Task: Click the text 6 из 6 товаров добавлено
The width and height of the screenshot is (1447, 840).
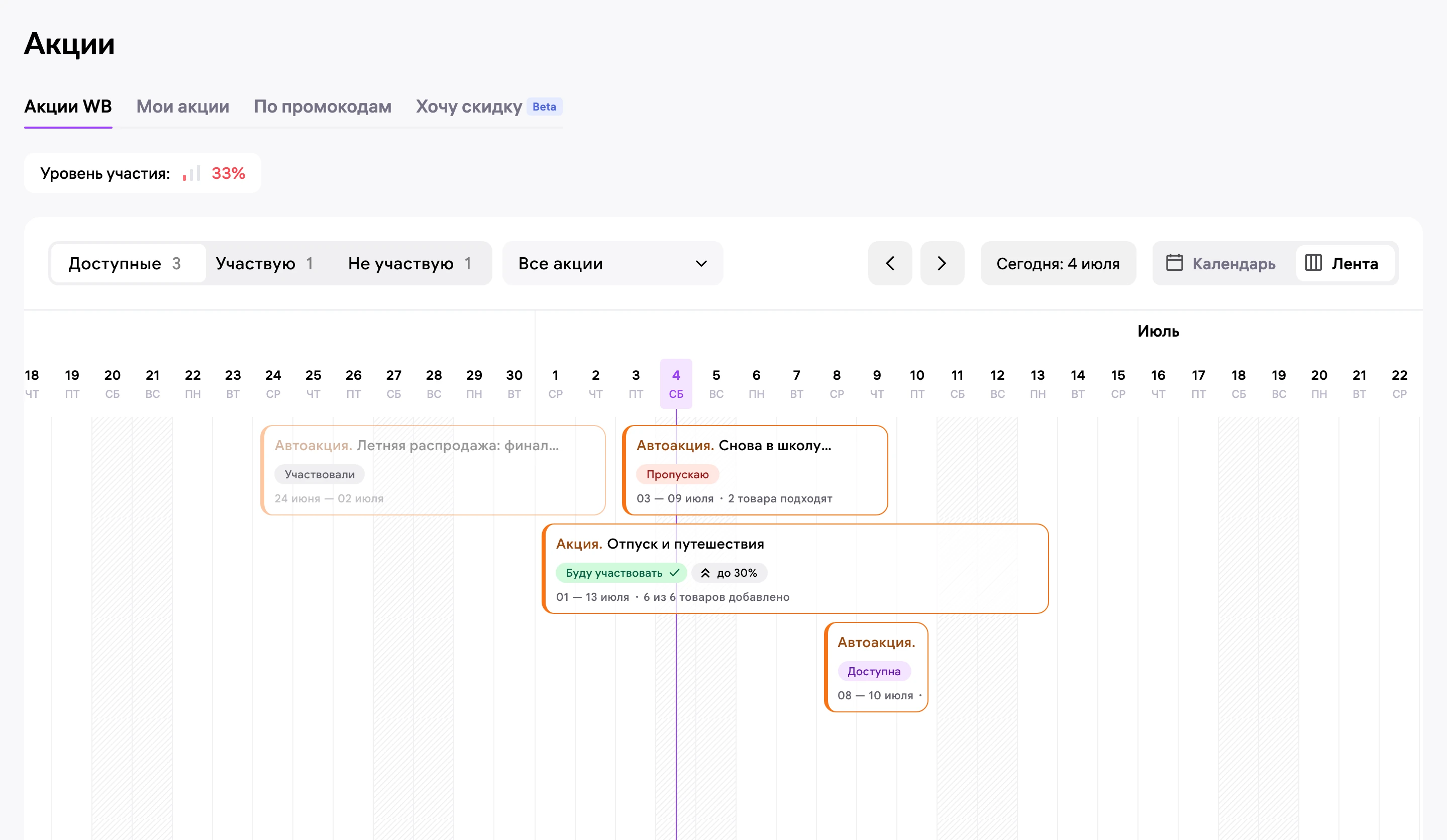Action: [716, 597]
